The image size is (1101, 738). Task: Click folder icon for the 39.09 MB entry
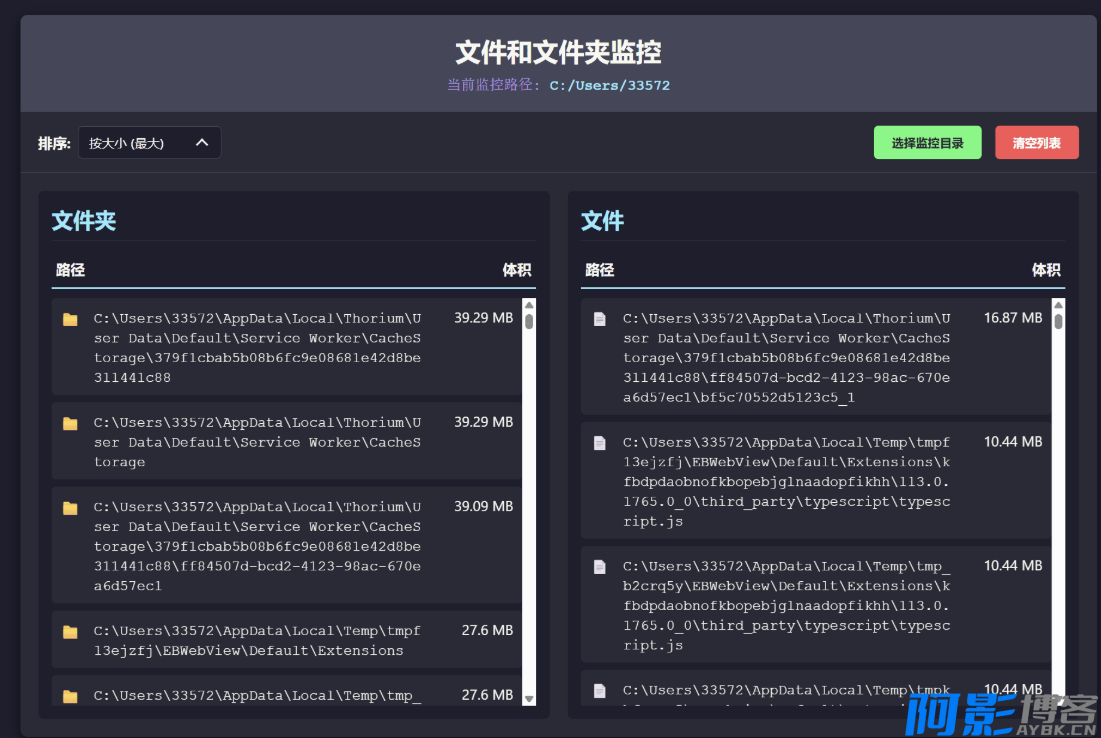pos(70,508)
